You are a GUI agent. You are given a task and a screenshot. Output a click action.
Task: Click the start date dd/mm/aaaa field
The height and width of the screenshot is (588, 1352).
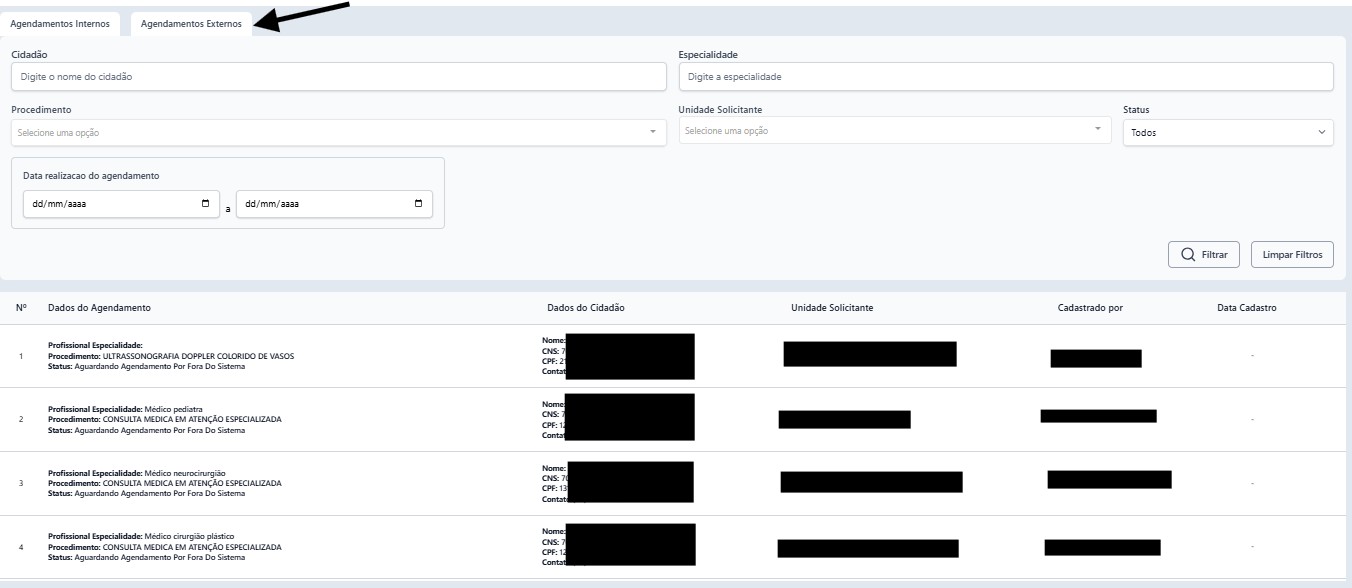[x=121, y=204]
